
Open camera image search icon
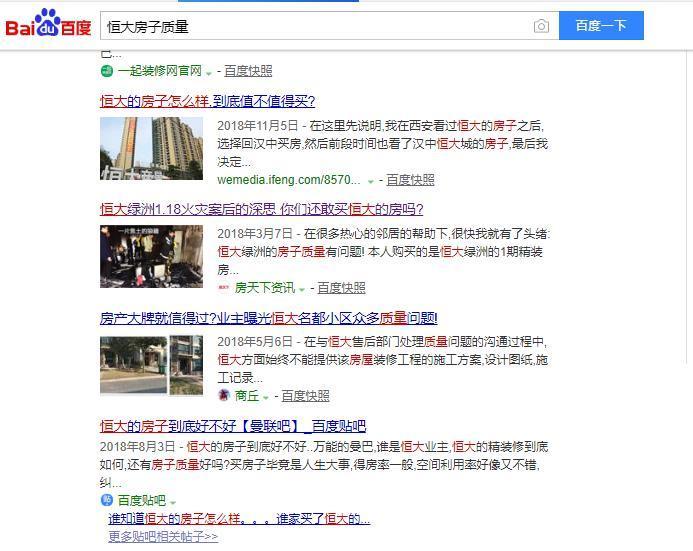click(541, 26)
